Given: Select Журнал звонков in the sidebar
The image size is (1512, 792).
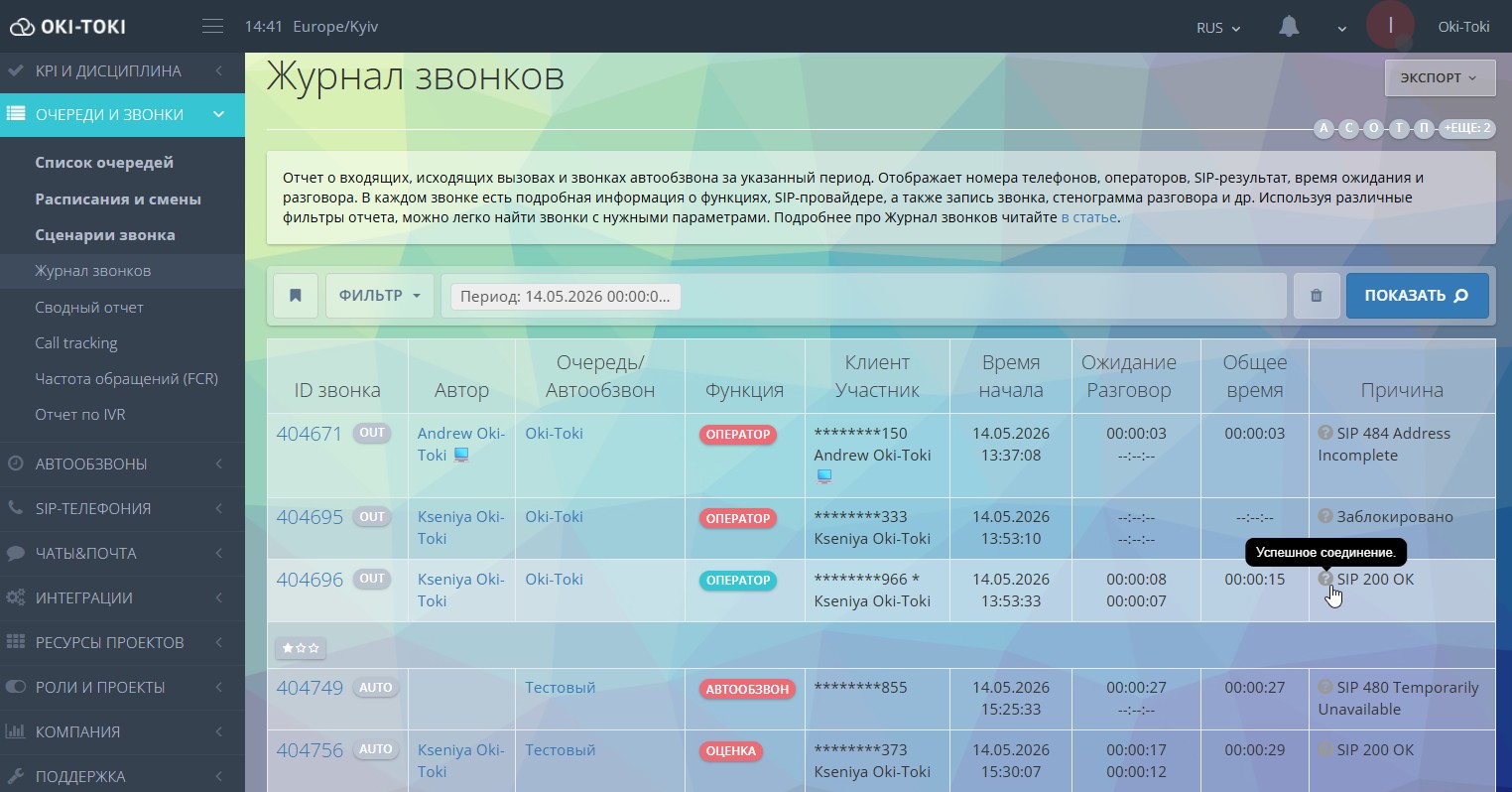Looking at the screenshot, I should [x=93, y=271].
